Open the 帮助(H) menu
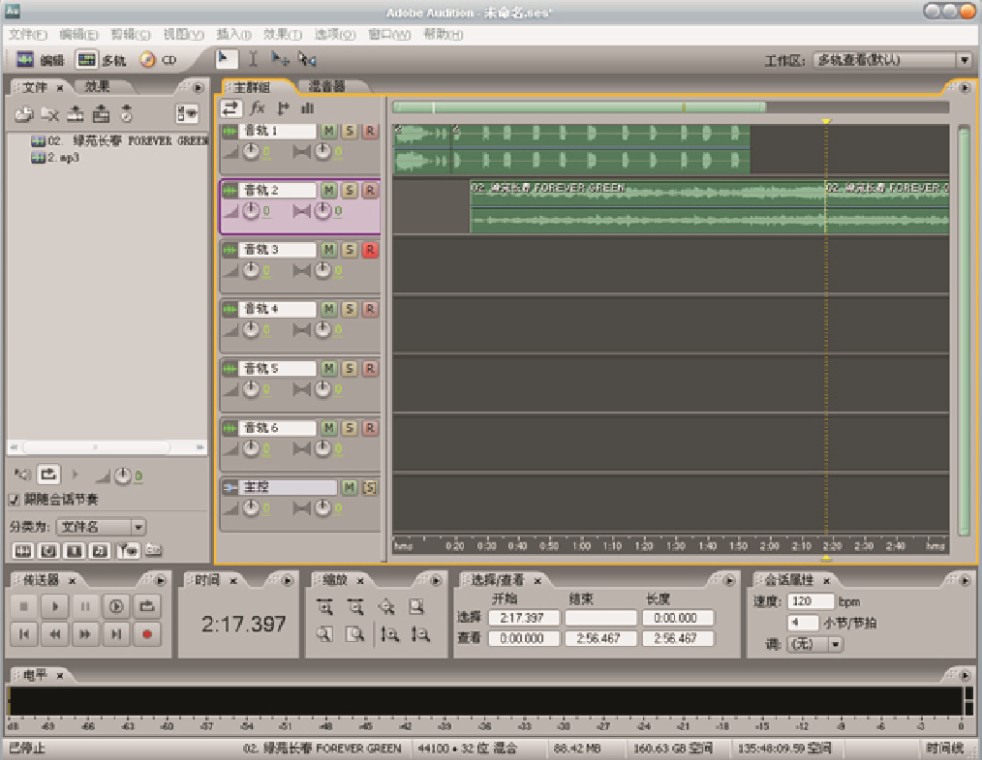 click(443, 34)
